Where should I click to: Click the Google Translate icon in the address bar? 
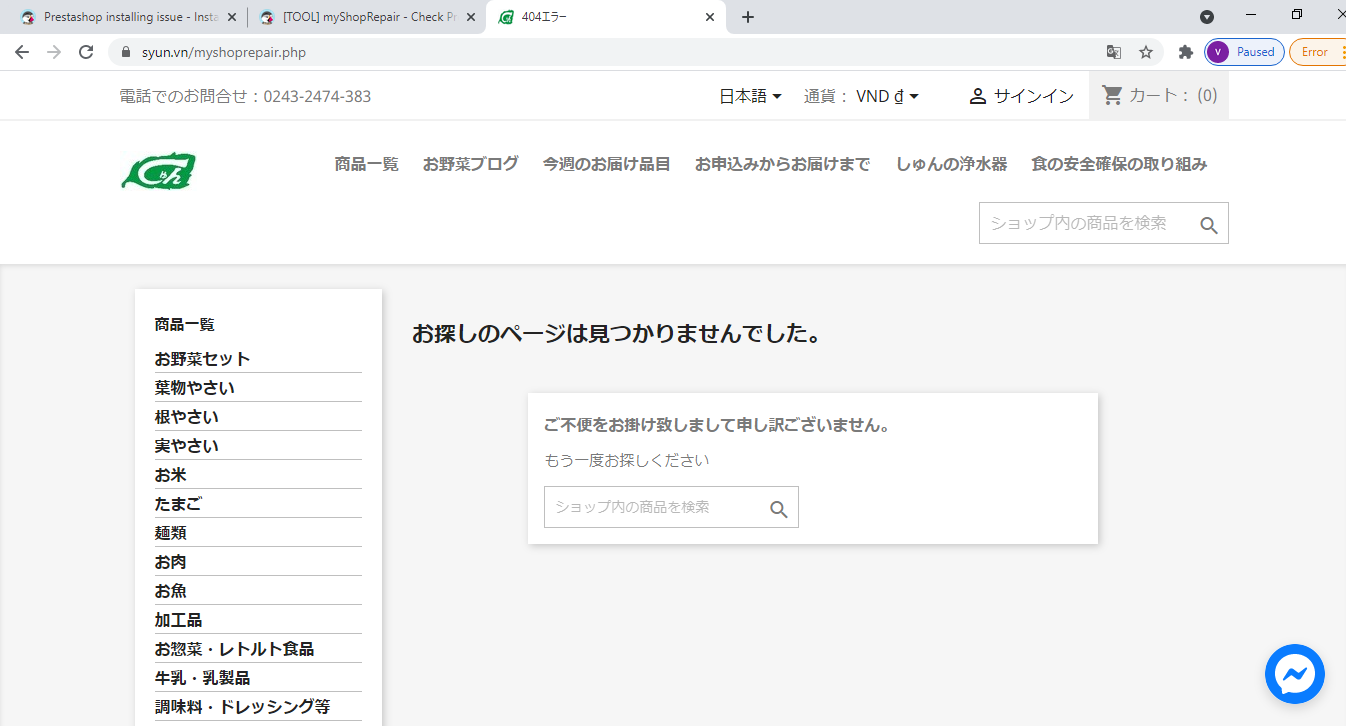coord(1113,52)
